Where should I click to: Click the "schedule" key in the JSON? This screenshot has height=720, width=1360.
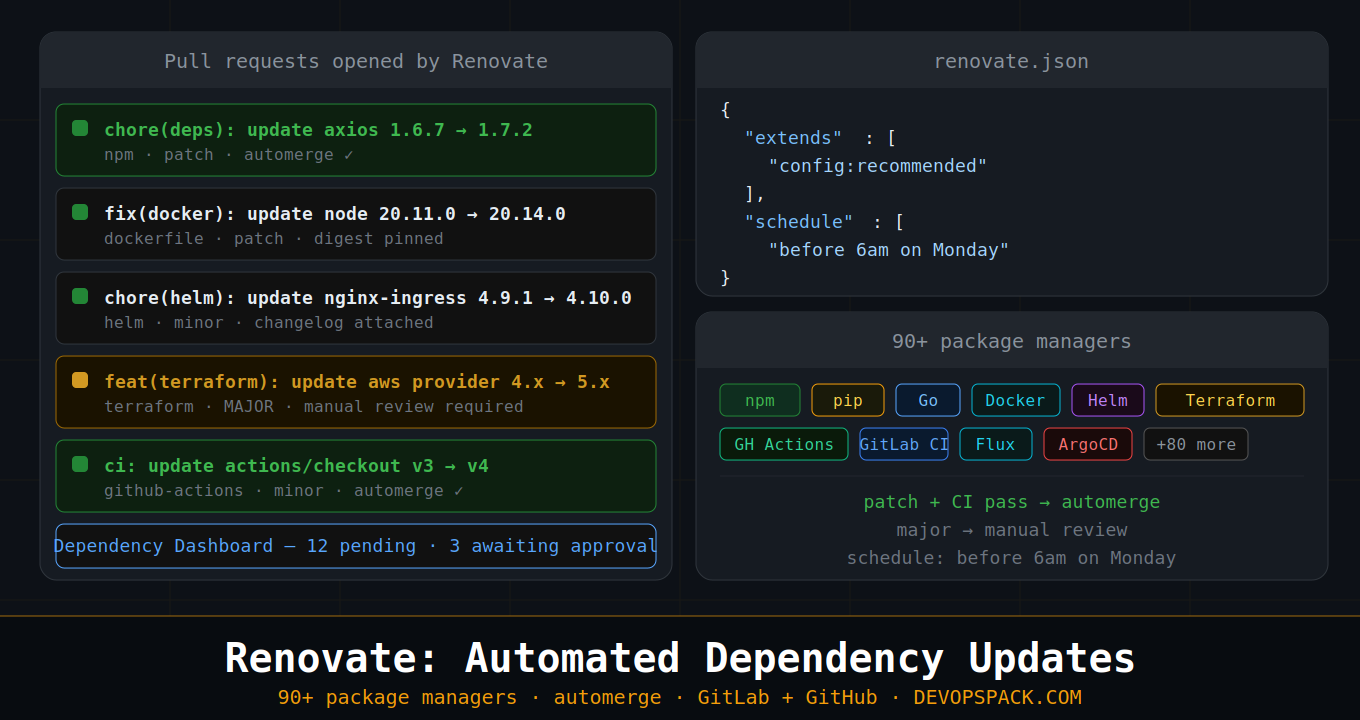(799, 222)
